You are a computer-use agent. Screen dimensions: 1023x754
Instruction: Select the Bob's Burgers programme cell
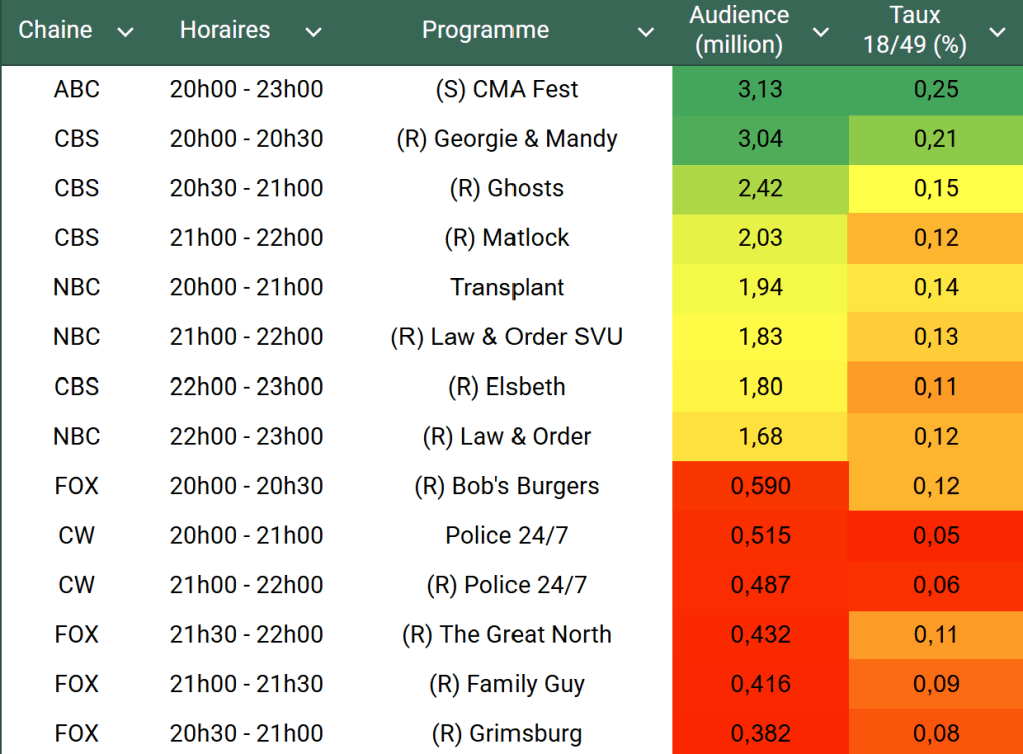tap(507, 486)
